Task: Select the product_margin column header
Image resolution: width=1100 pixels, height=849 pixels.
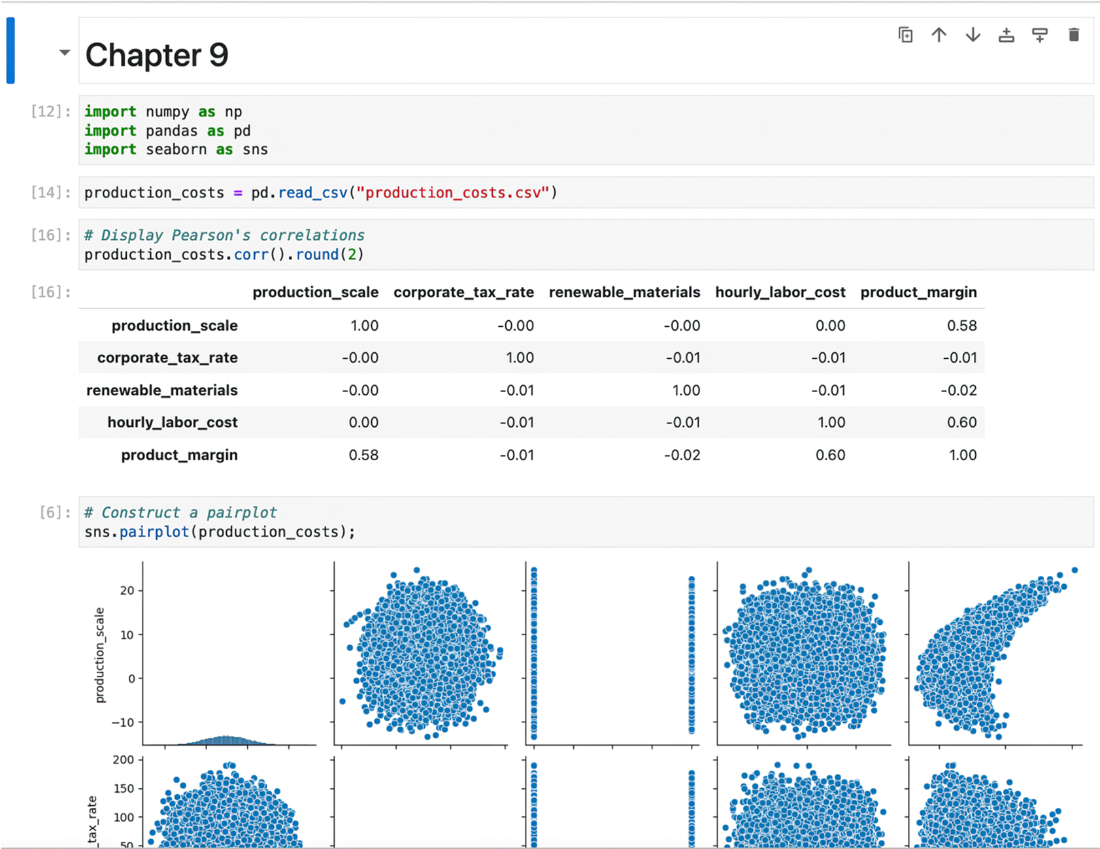Action: pyautogui.click(x=918, y=292)
